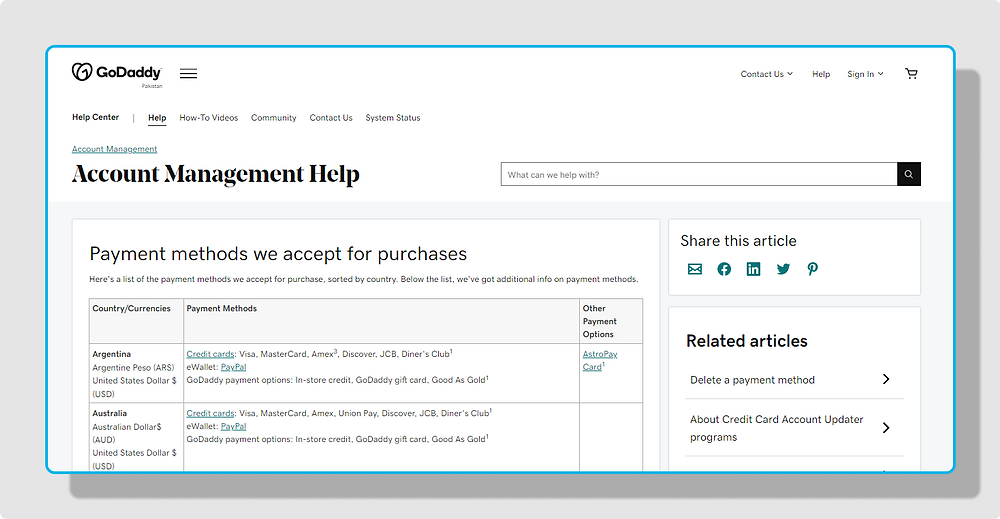Click the 'Payment methods we accept for purchases' heading

(278, 254)
